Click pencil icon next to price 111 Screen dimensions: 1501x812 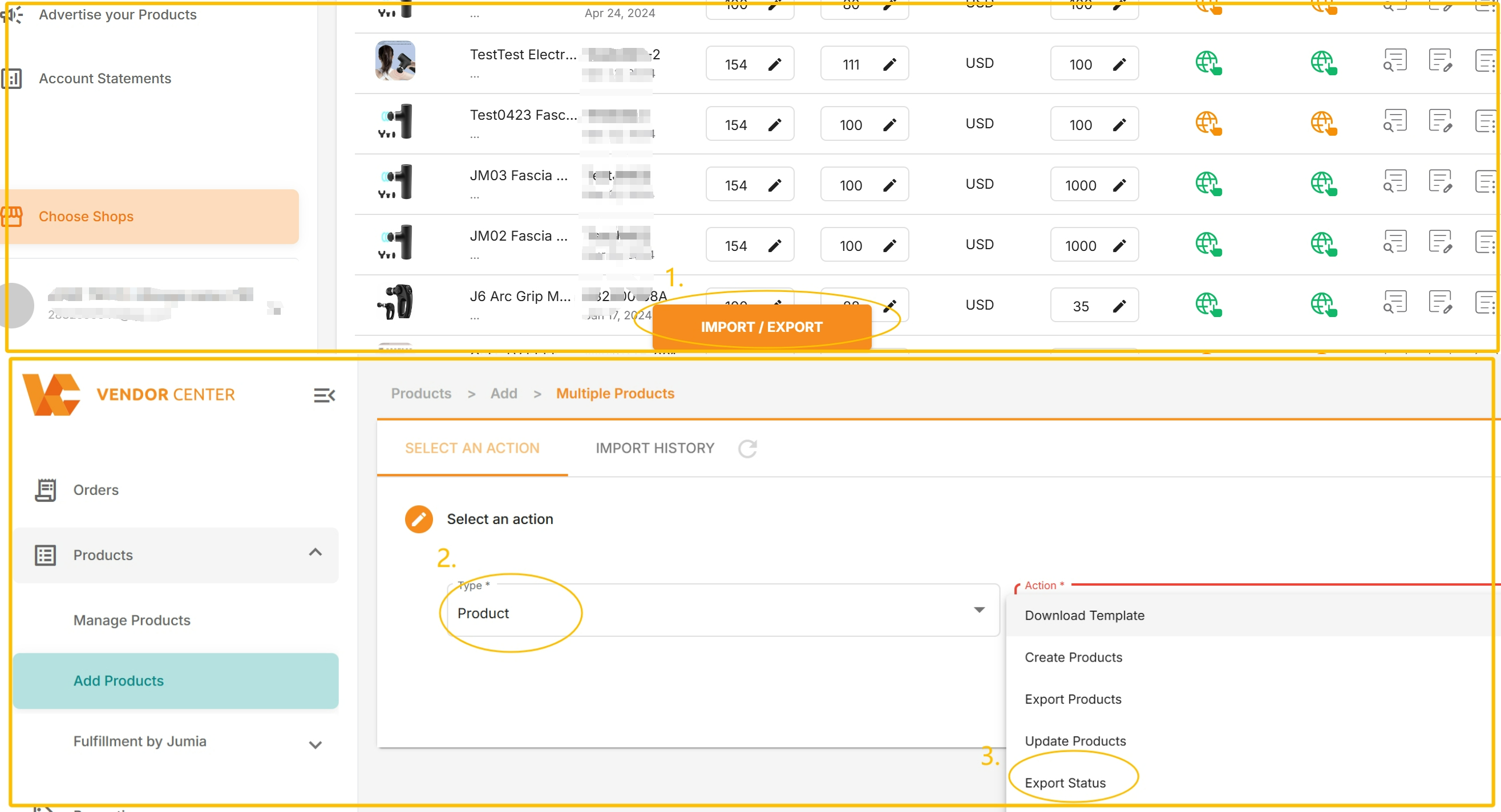(889, 64)
